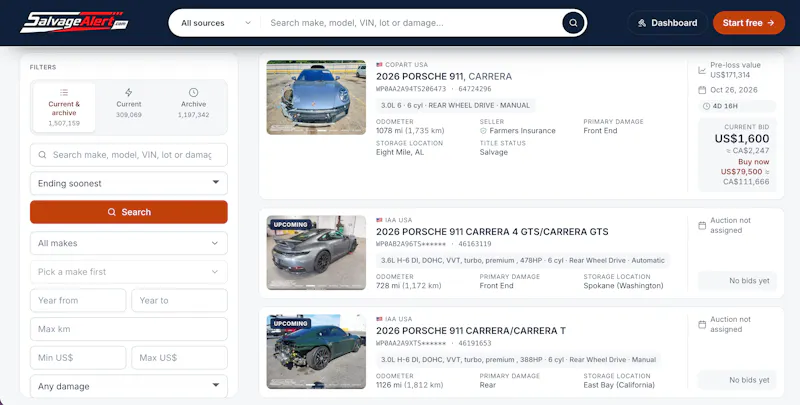Click the 478HP engine spec tag

[x=523, y=260]
